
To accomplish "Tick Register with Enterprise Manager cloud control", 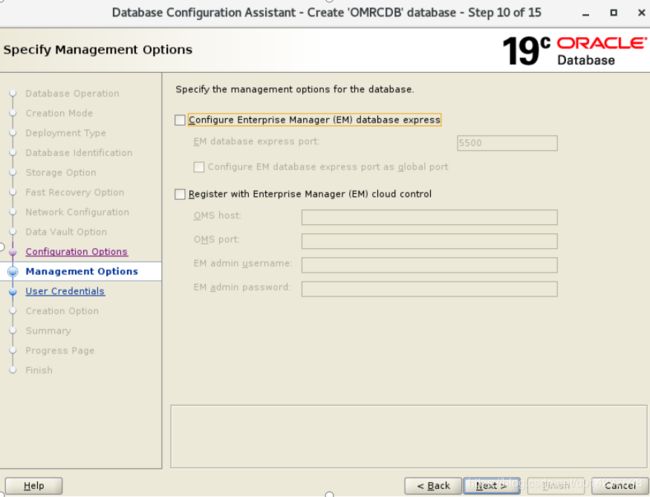I will (180, 194).
